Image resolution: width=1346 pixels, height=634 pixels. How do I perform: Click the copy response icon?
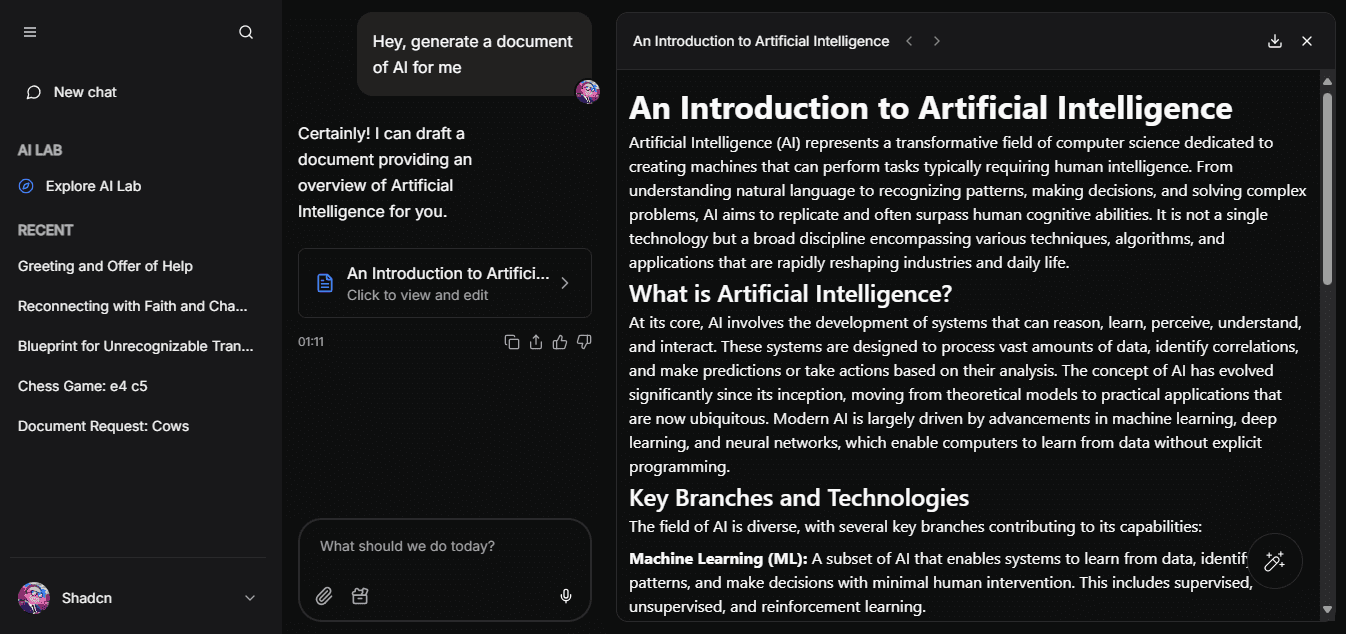(512, 342)
